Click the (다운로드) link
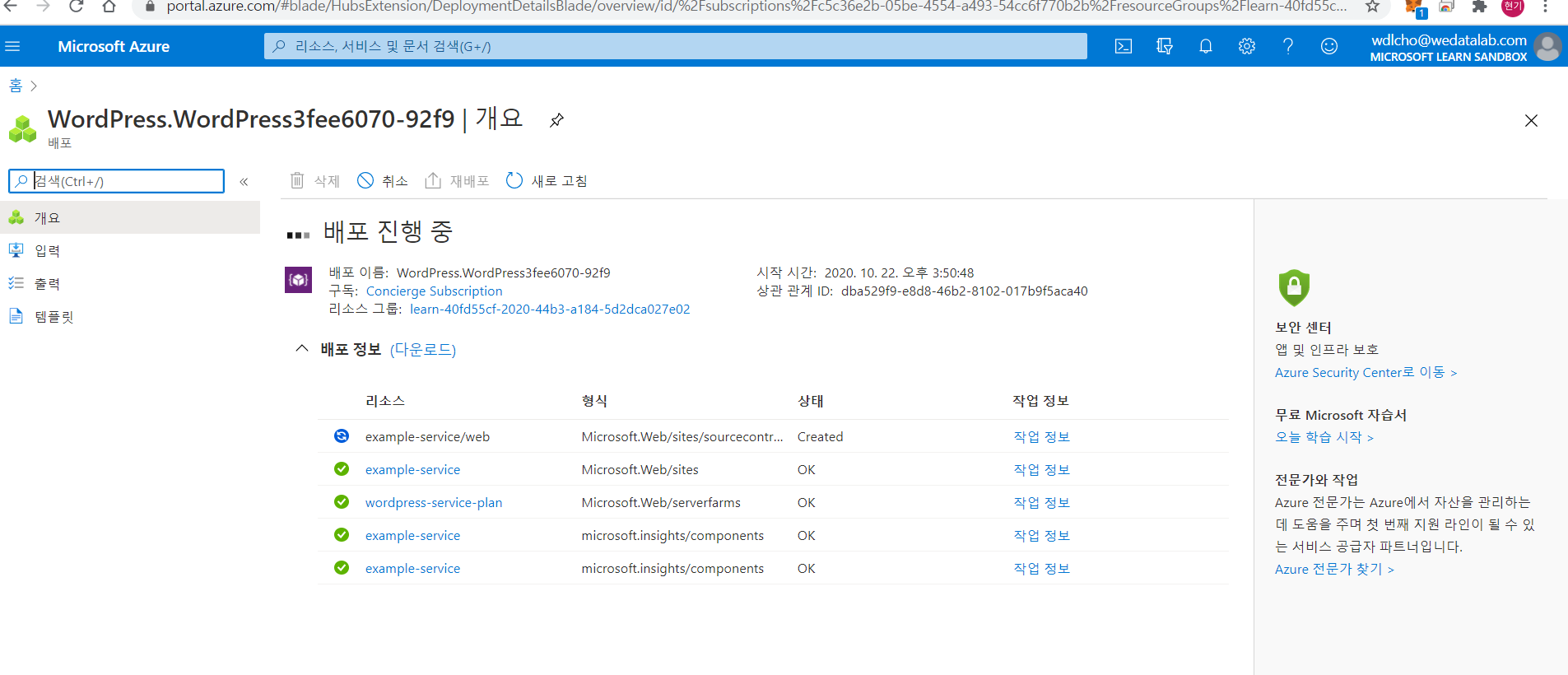This screenshot has width=1568, height=675. point(423,349)
